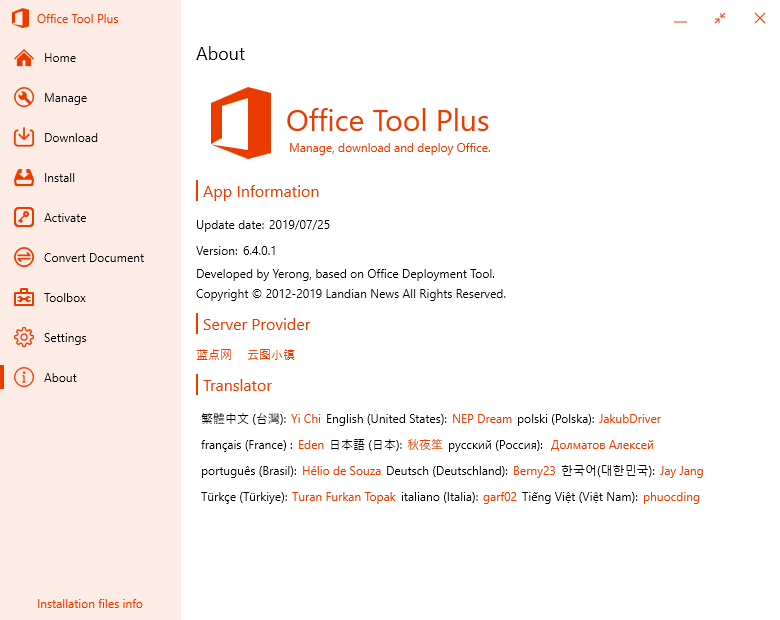Open translator link JakubDriver
This screenshot has height=620, width=780.
tap(629, 418)
